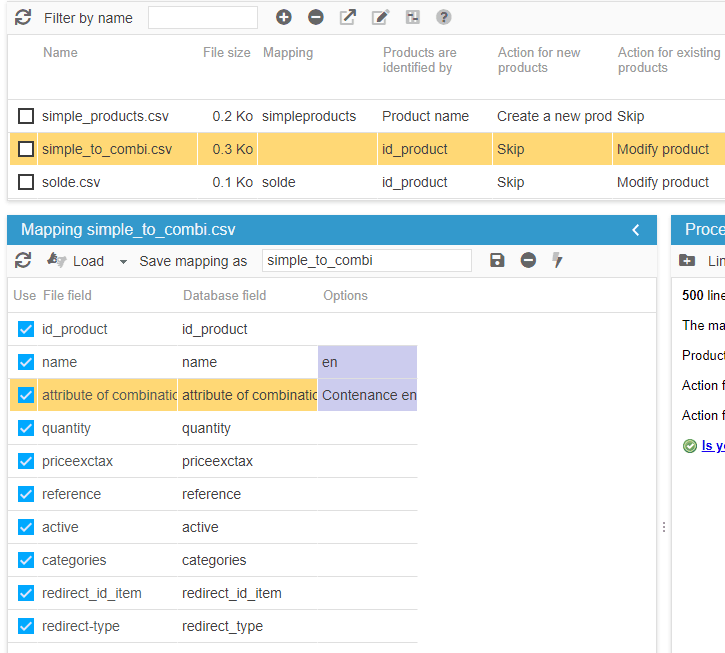Click the Database field column header
725x653 pixels.
[224, 295]
